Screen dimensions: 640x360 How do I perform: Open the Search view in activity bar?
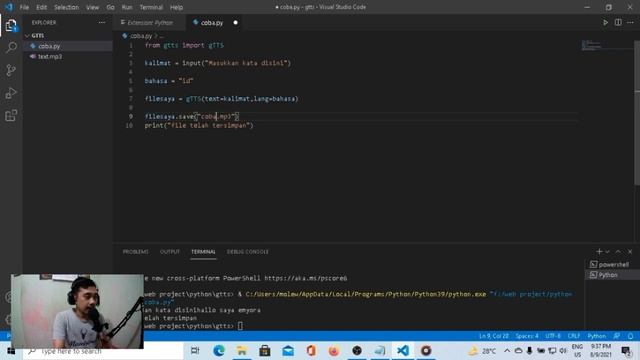11,48
